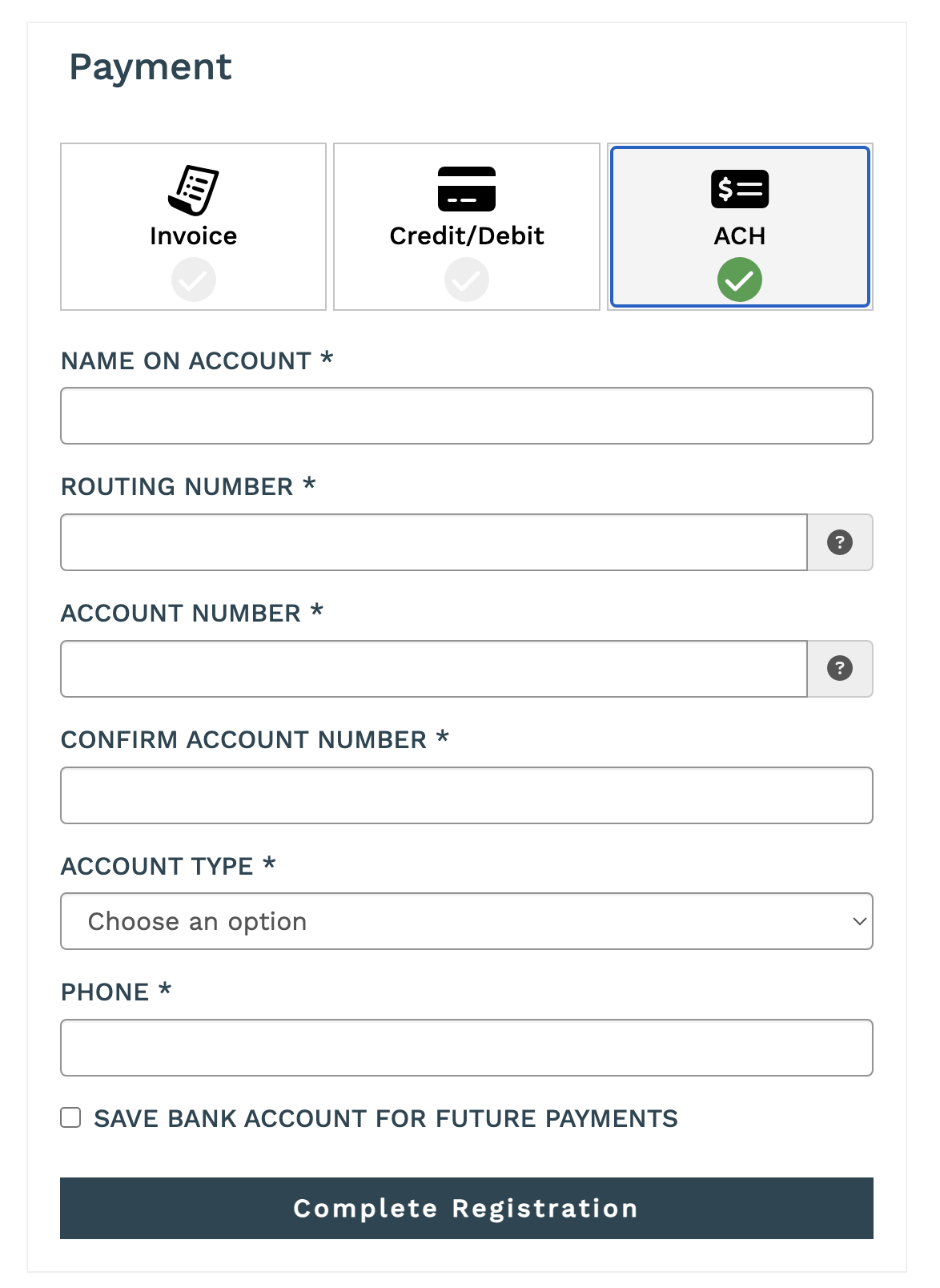
Task: Focus the Confirm Account Number field
Action: tap(466, 795)
